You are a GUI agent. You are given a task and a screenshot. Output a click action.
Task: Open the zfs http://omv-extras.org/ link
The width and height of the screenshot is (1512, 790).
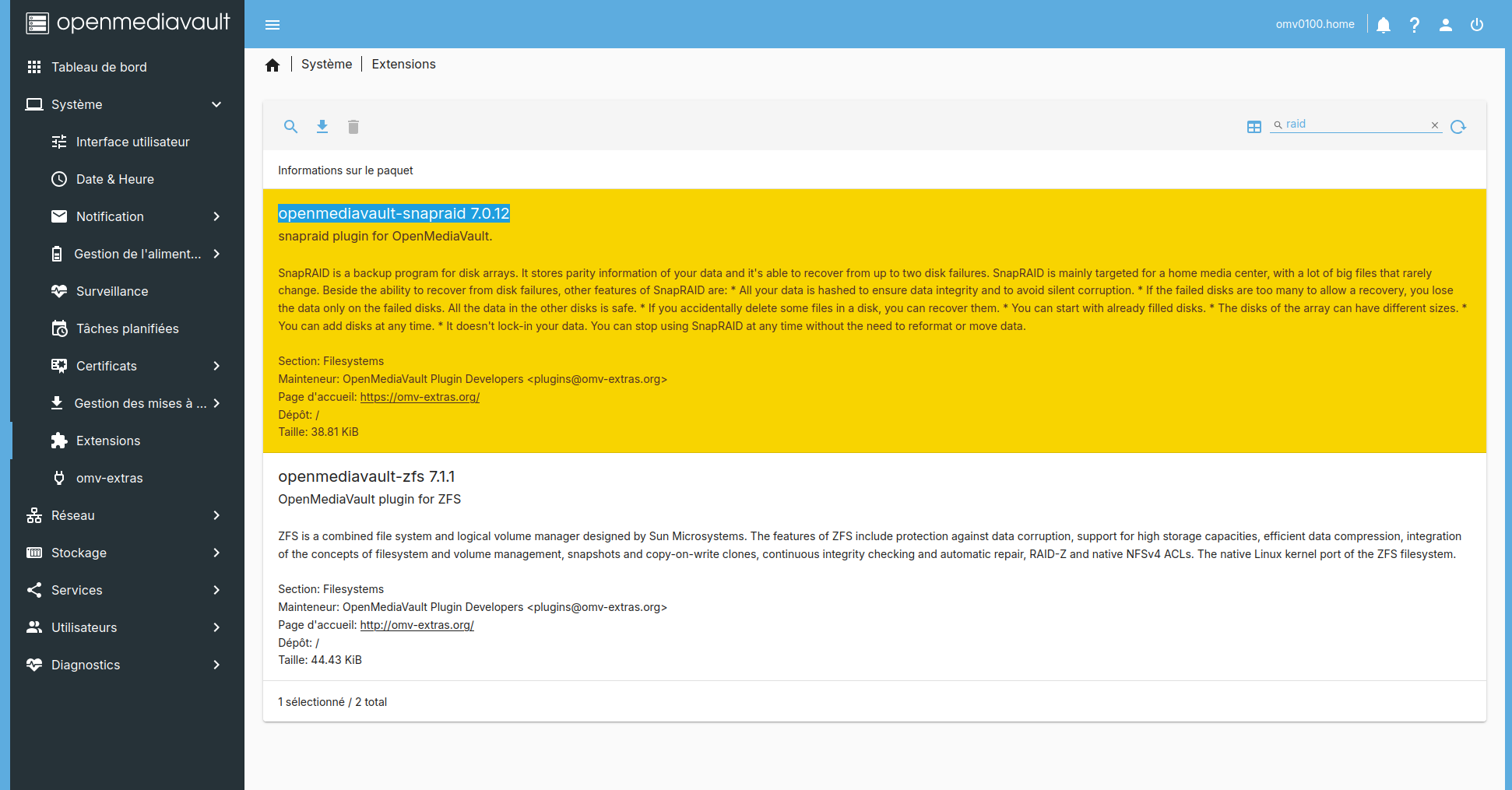[417, 625]
